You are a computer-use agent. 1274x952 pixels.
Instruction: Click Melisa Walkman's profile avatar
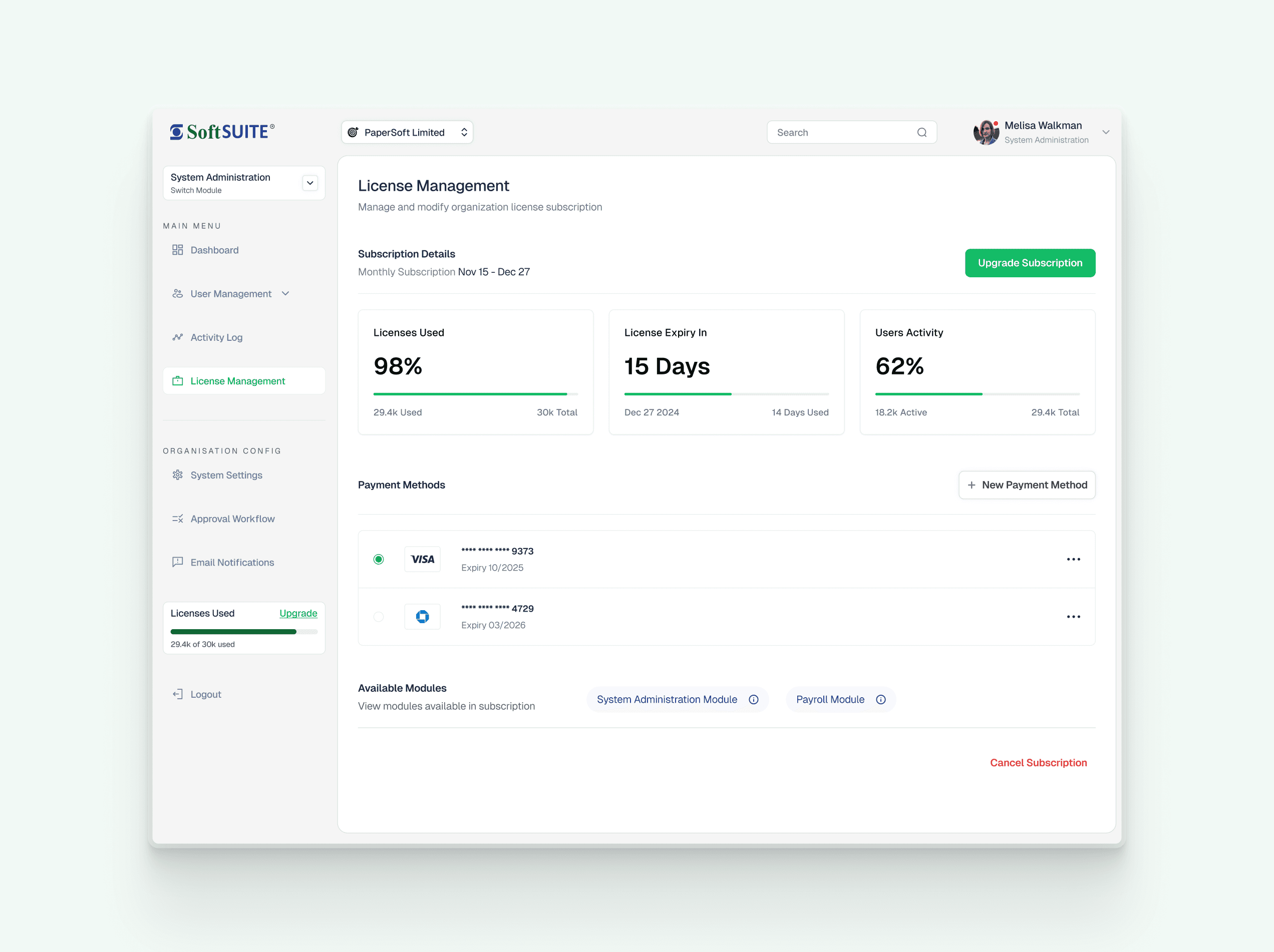[x=986, y=132]
